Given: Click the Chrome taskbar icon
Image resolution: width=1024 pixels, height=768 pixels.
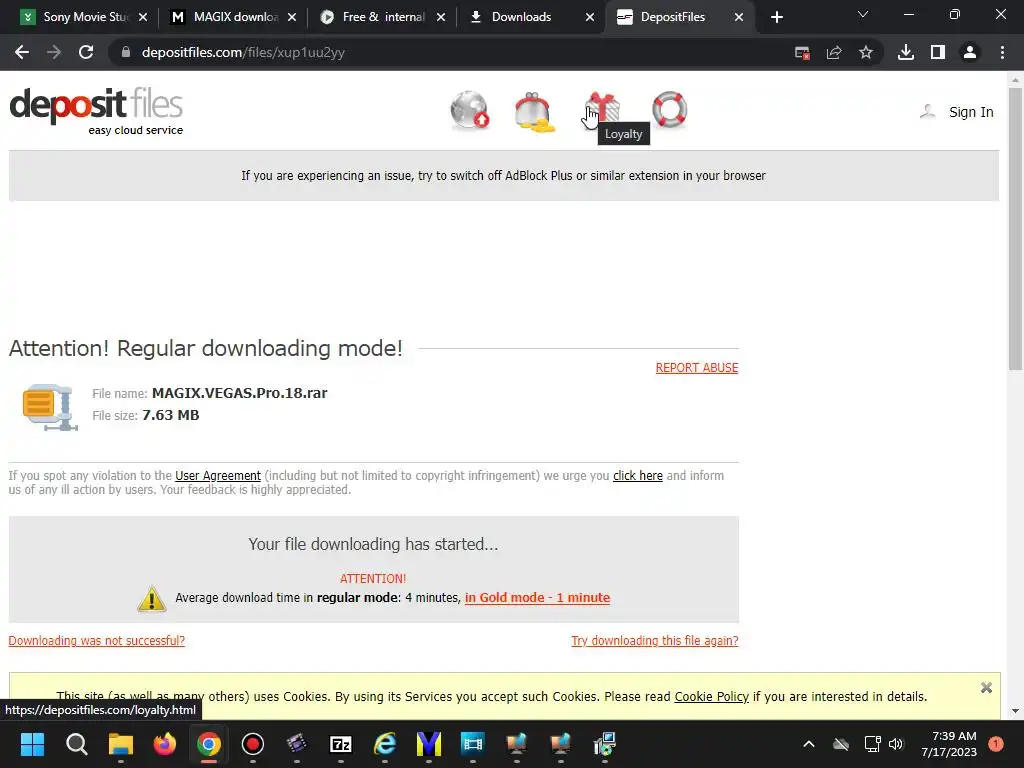Looking at the screenshot, I should (209, 744).
